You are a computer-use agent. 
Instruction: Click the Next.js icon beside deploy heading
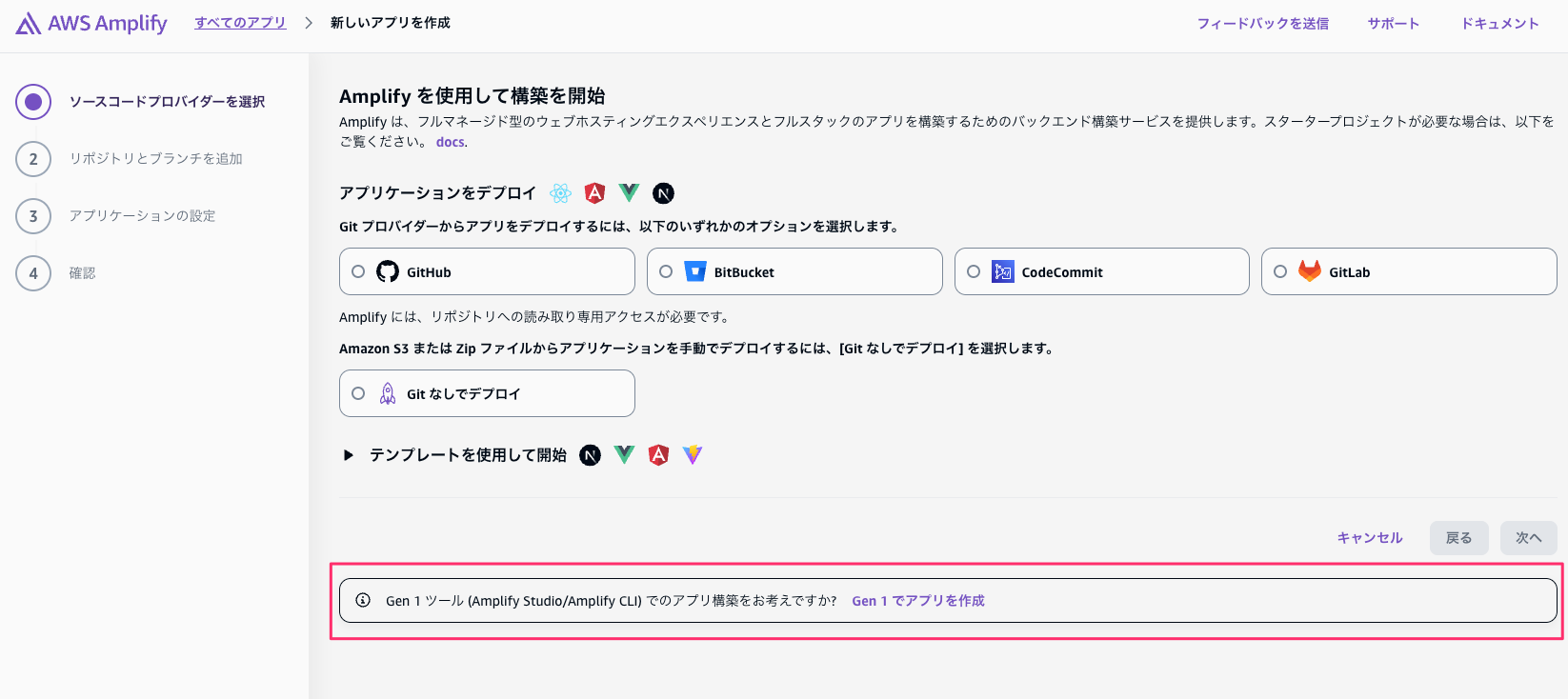(663, 193)
